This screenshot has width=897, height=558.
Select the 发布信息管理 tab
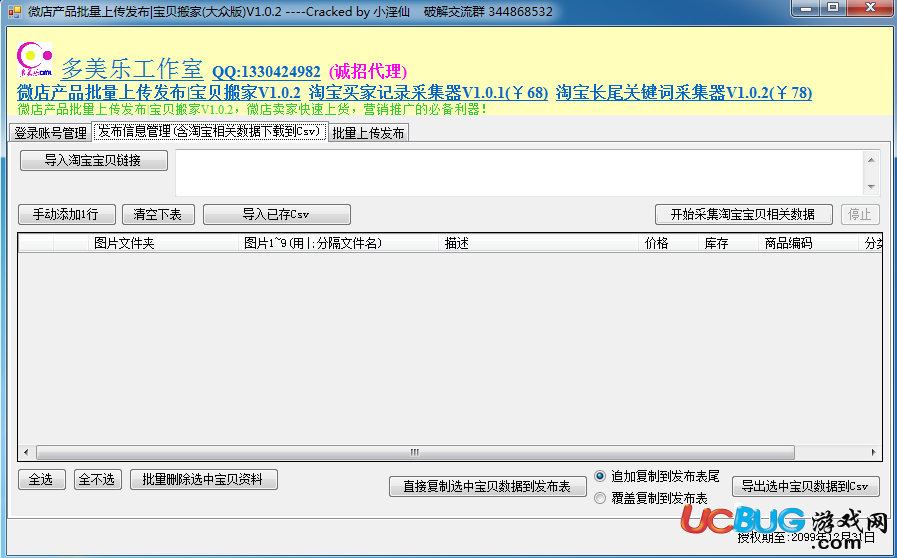[x=210, y=132]
